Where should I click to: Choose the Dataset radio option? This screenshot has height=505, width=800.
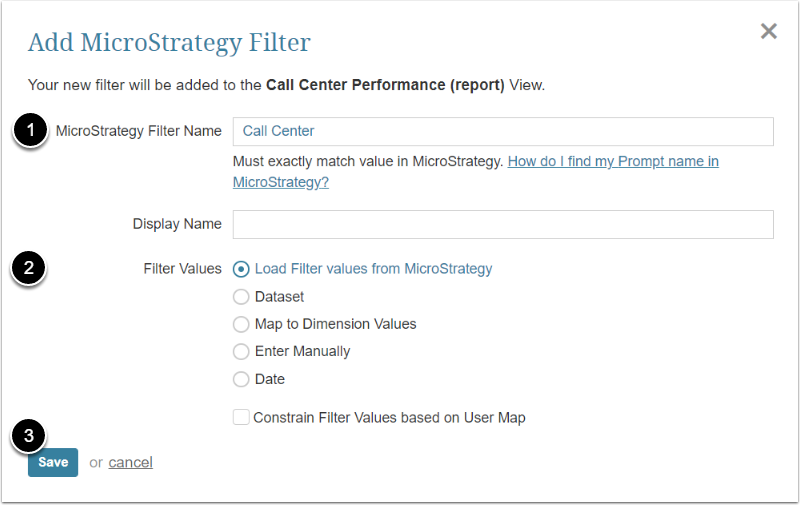(x=241, y=297)
